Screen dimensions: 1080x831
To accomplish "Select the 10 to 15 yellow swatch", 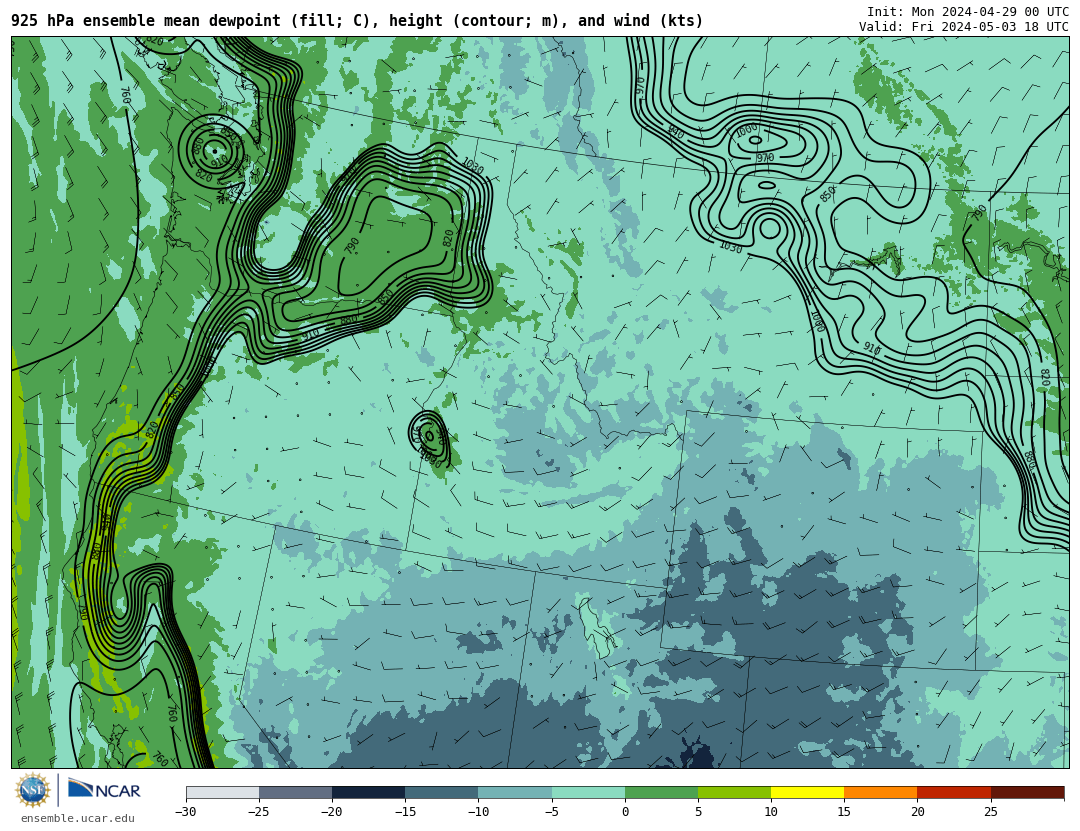I will pyautogui.click(x=807, y=792).
